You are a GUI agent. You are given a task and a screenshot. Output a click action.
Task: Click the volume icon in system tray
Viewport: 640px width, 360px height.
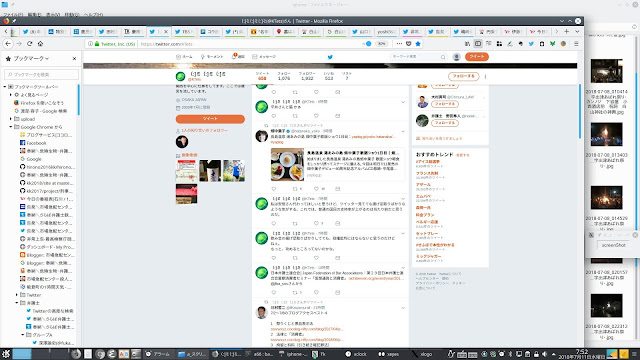click(544, 354)
